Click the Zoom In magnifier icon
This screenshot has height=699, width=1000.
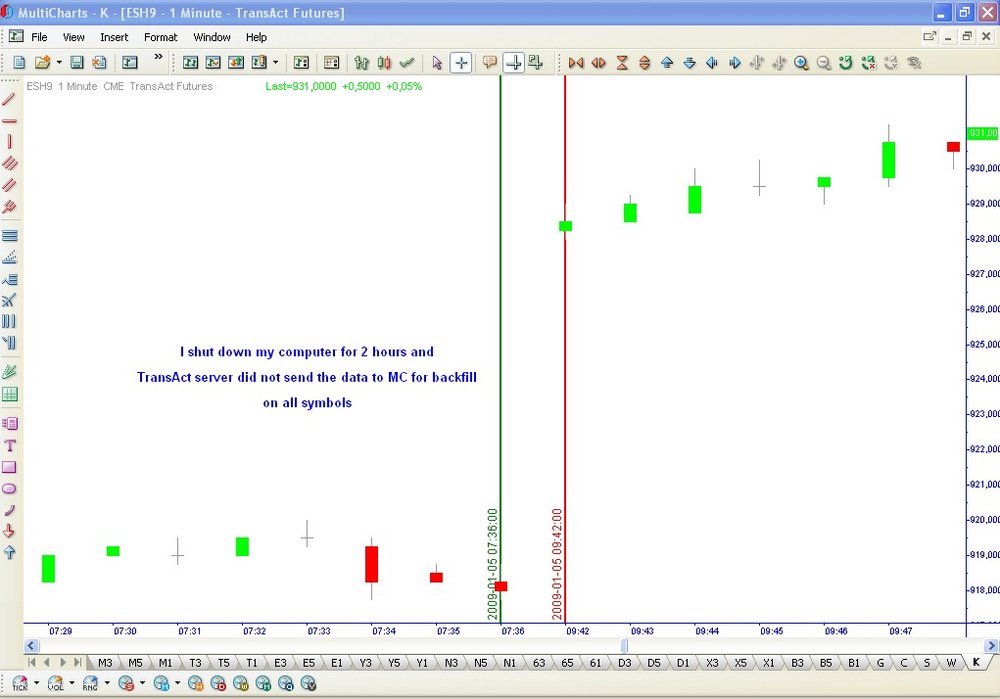tap(802, 63)
